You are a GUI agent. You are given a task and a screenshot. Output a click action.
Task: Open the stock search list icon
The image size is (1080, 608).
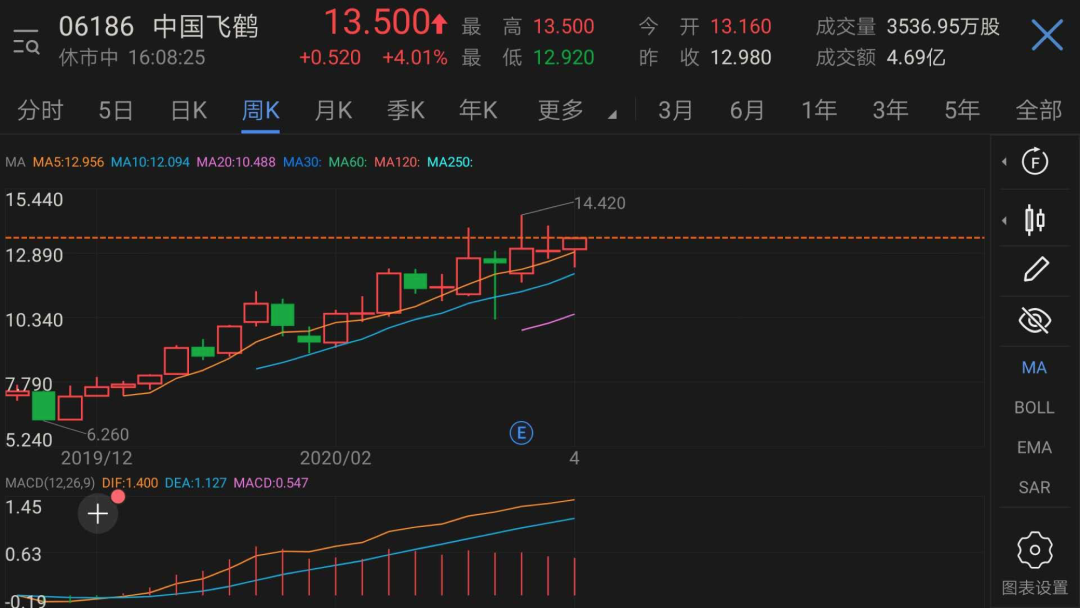(27, 42)
